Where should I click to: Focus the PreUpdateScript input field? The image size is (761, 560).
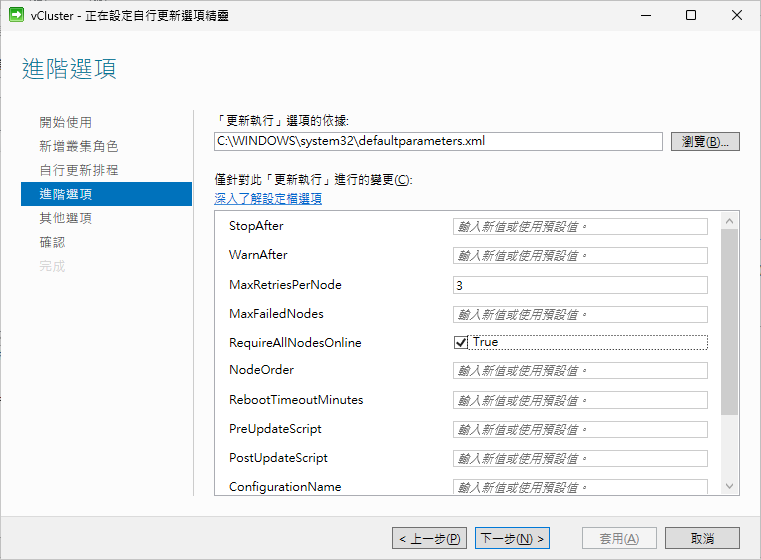(580, 429)
